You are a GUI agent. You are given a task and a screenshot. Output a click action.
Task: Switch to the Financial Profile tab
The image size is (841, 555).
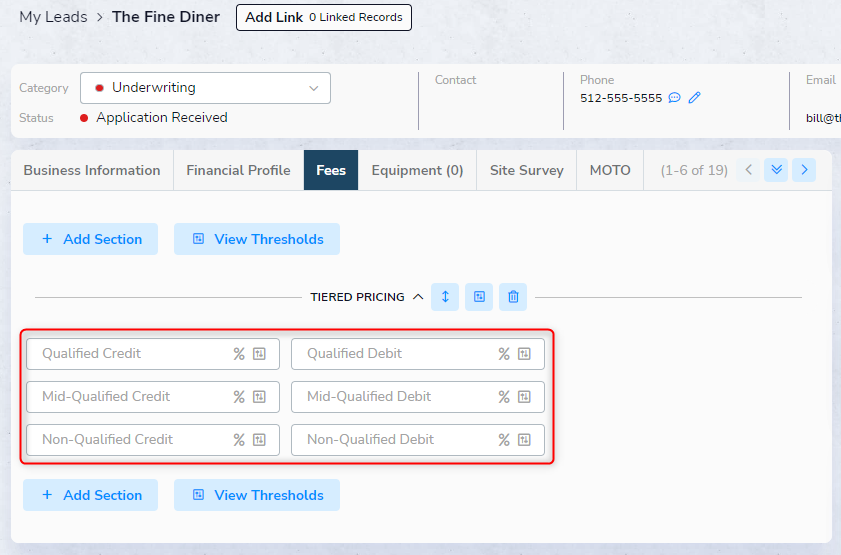click(238, 170)
